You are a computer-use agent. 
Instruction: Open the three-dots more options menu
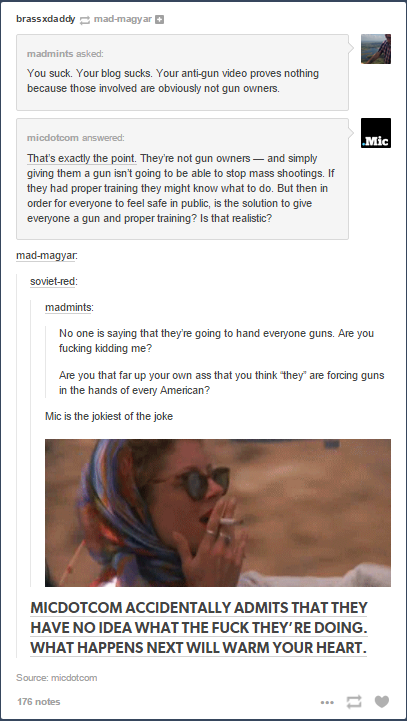click(327, 702)
